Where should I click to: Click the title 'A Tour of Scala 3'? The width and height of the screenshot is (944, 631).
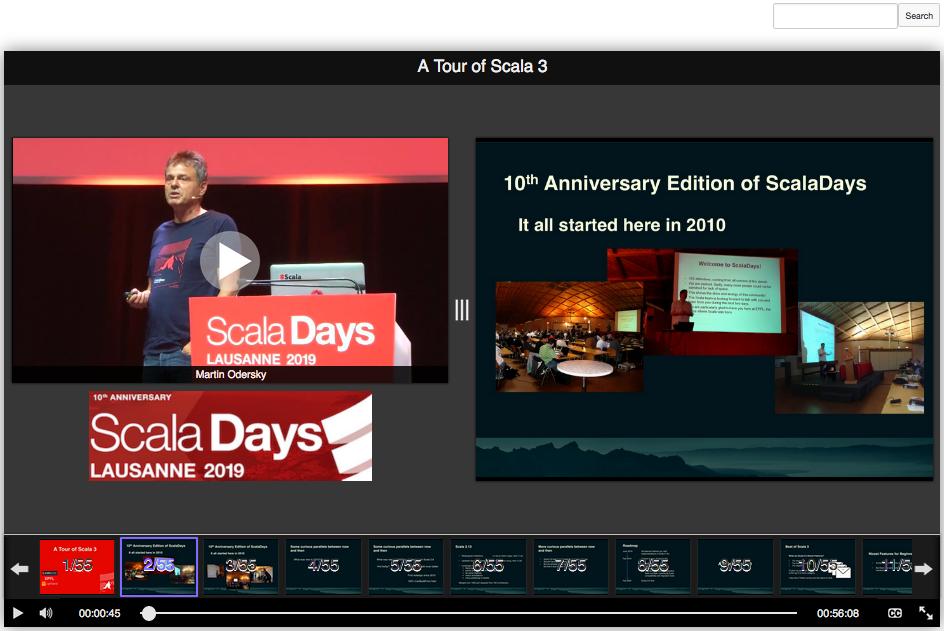(482, 66)
